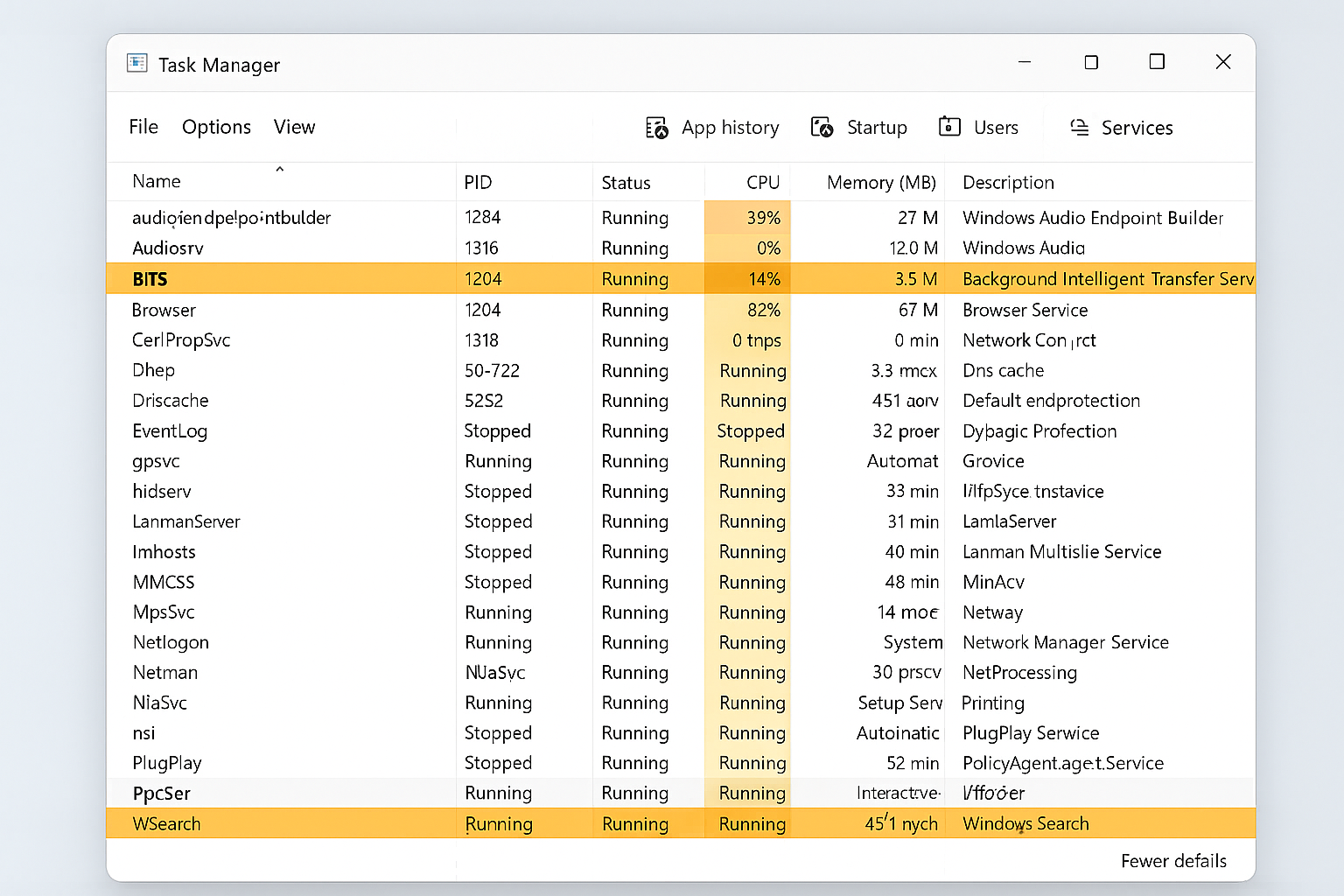The width and height of the screenshot is (1344, 896).
Task: Click the Services tab icon
Action: (x=1080, y=128)
